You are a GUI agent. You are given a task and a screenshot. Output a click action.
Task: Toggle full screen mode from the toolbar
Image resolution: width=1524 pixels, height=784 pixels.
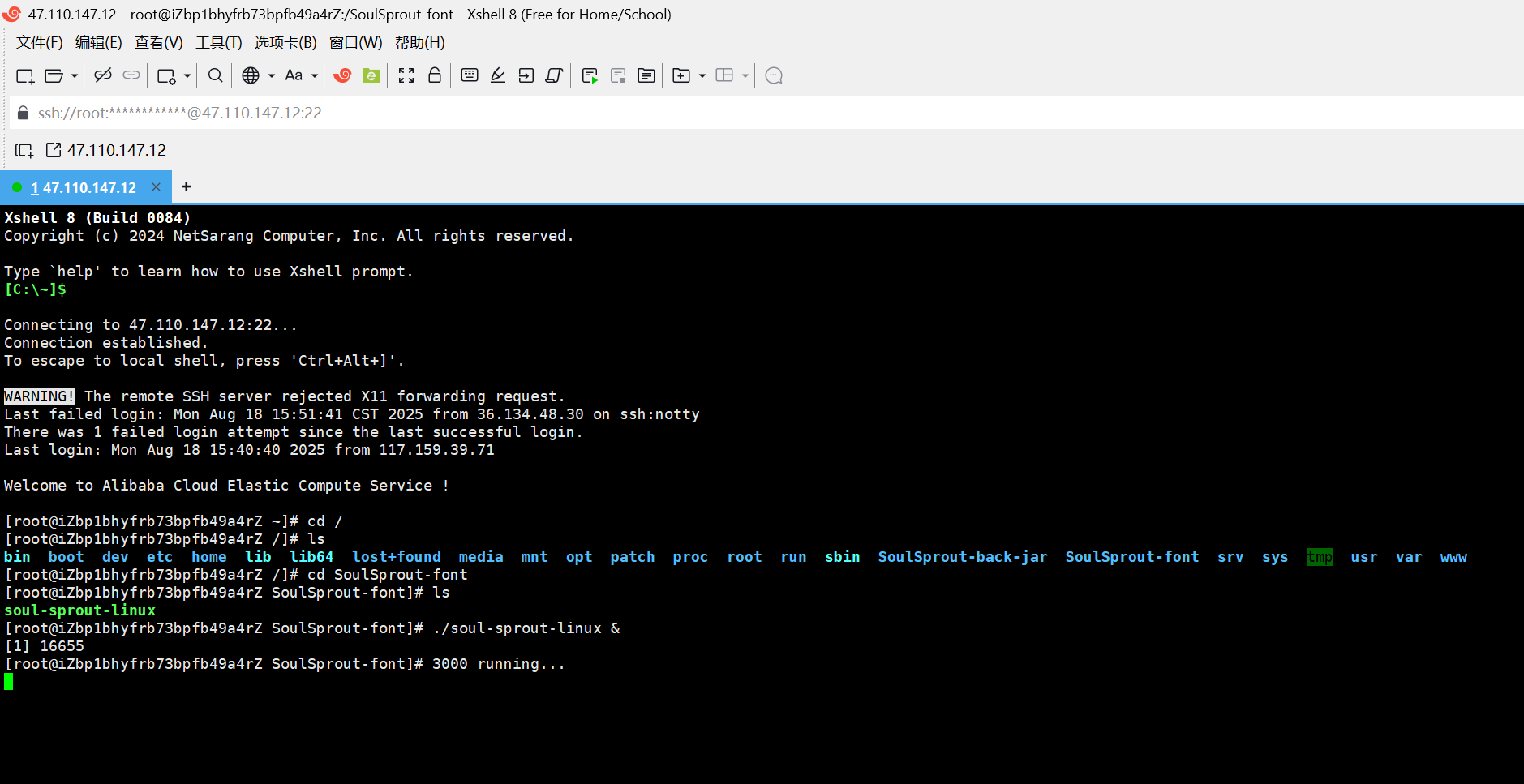406,75
